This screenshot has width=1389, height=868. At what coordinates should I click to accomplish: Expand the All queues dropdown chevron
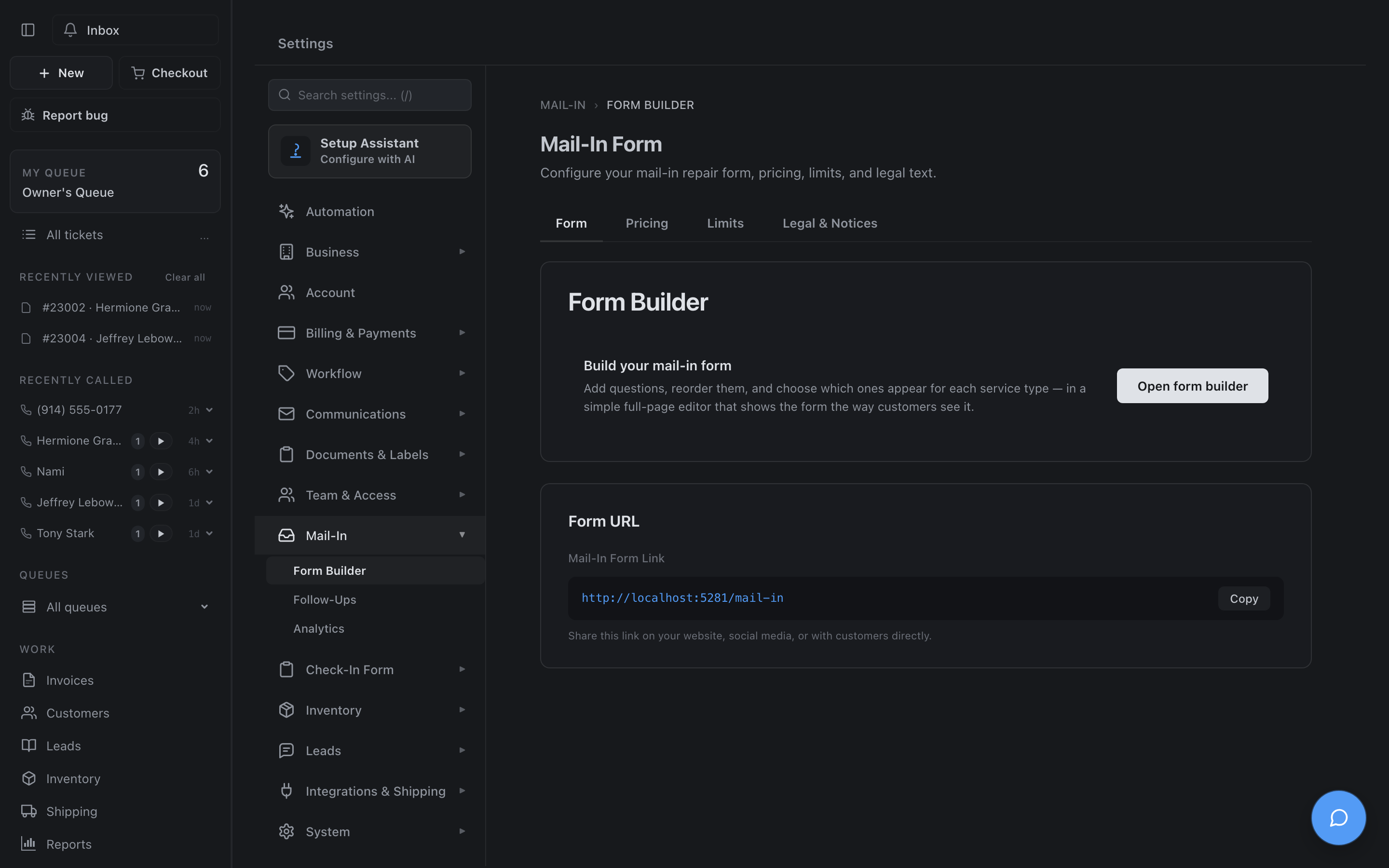point(204,607)
